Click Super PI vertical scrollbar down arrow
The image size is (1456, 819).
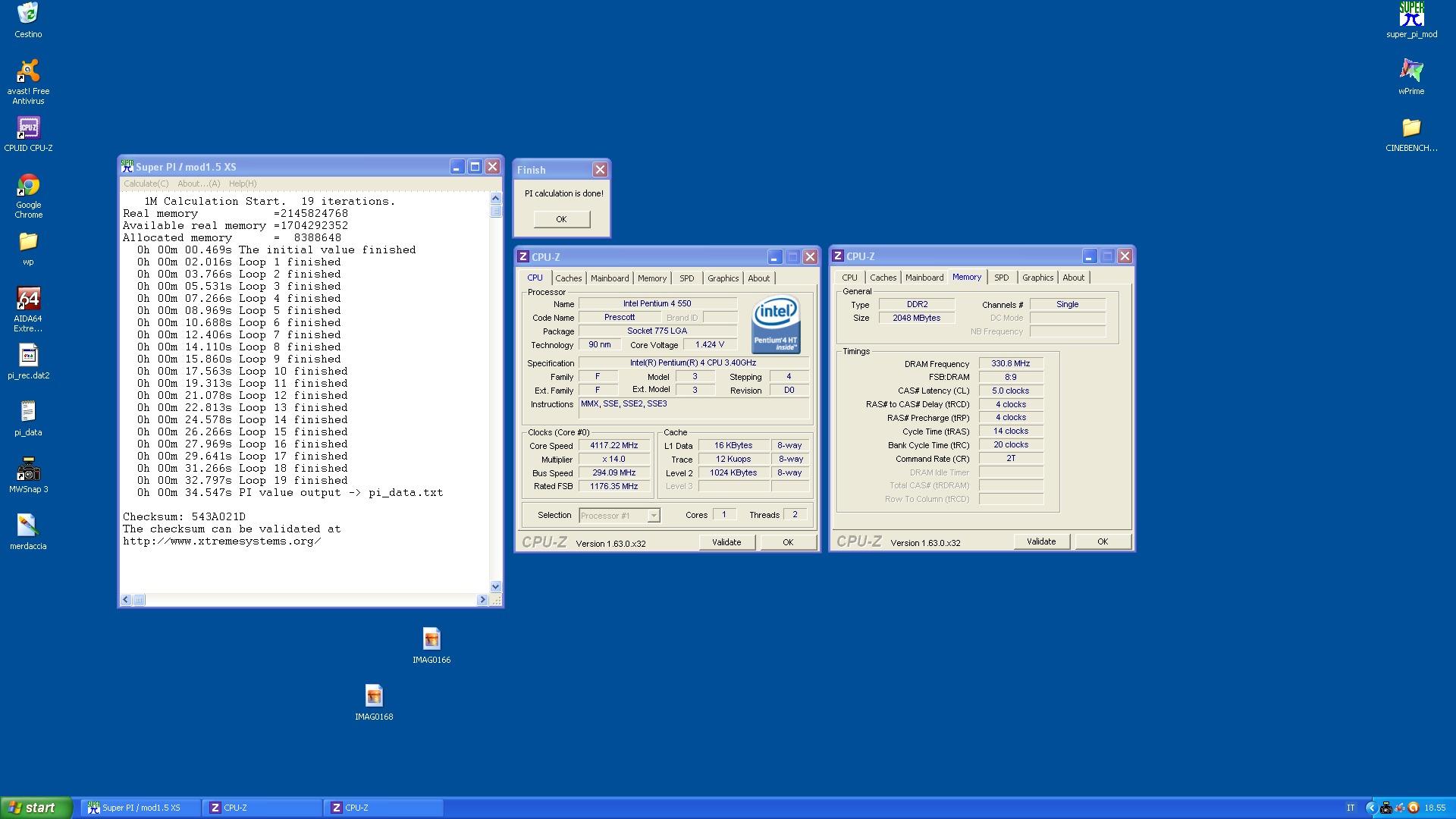[x=496, y=586]
